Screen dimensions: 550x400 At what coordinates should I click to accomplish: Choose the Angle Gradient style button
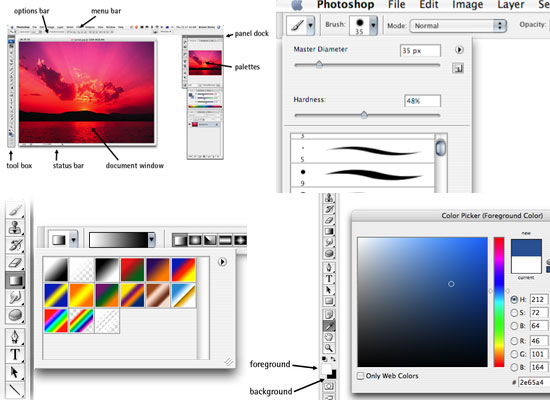coord(210,240)
